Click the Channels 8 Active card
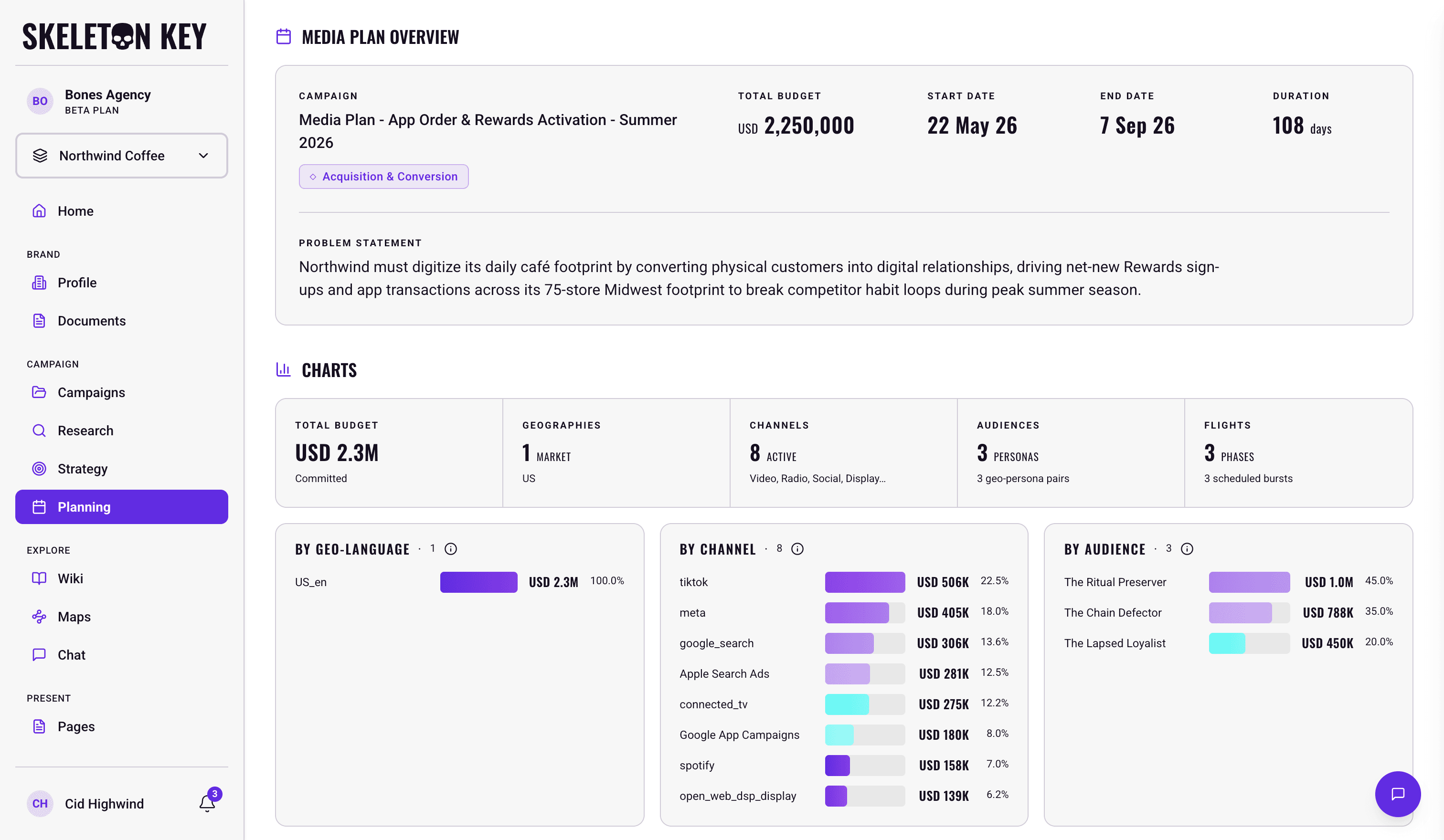Viewport: 1444px width, 840px height. [x=843, y=453]
